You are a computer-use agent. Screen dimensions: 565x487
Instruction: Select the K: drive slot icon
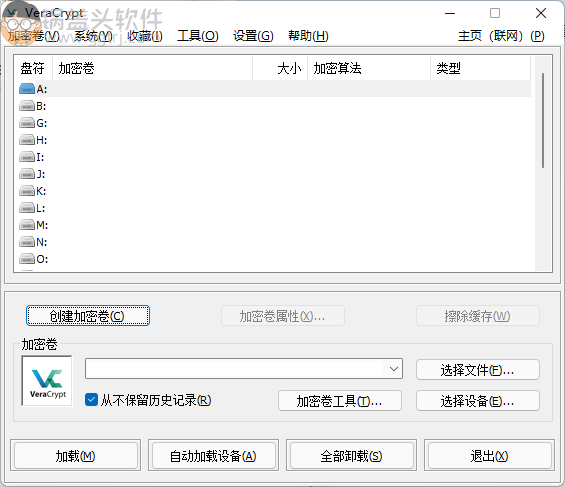pos(27,191)
